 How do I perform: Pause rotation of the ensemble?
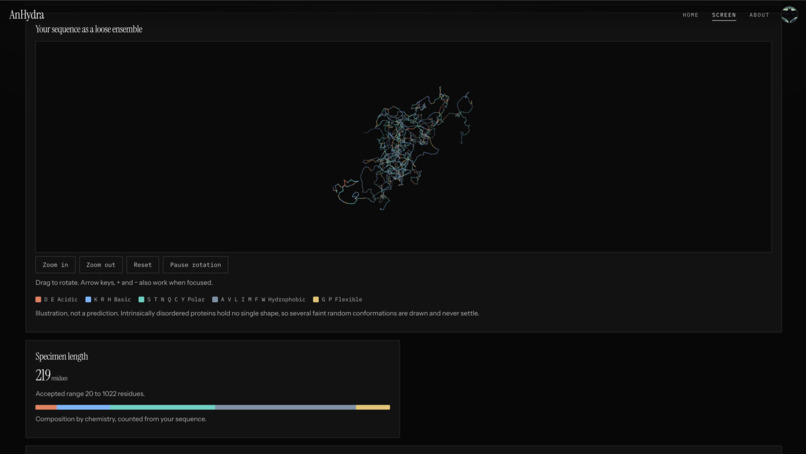click(x=195, y=265)
